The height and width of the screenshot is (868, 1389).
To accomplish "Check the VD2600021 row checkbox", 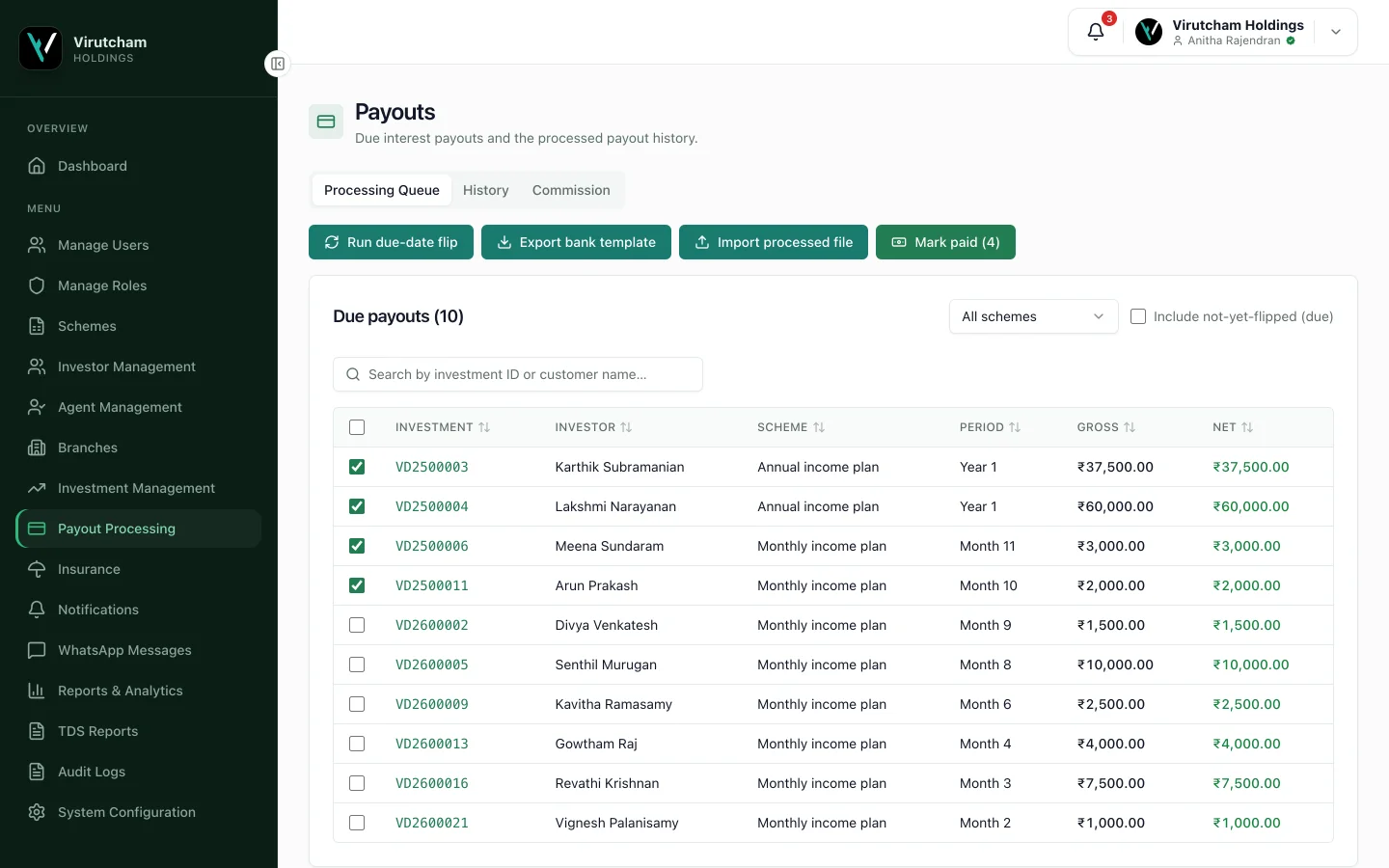I will pos(357,823).
